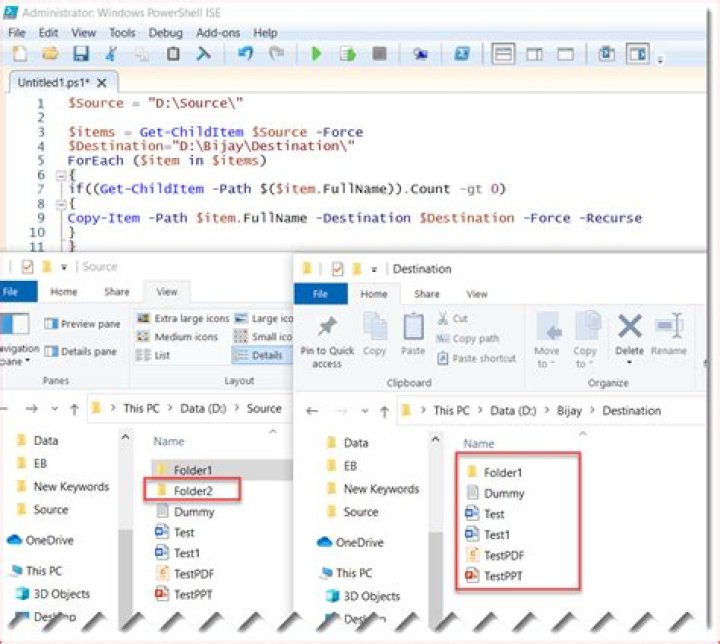Select TestPPT file in Destination window

(x=494, y=576)
